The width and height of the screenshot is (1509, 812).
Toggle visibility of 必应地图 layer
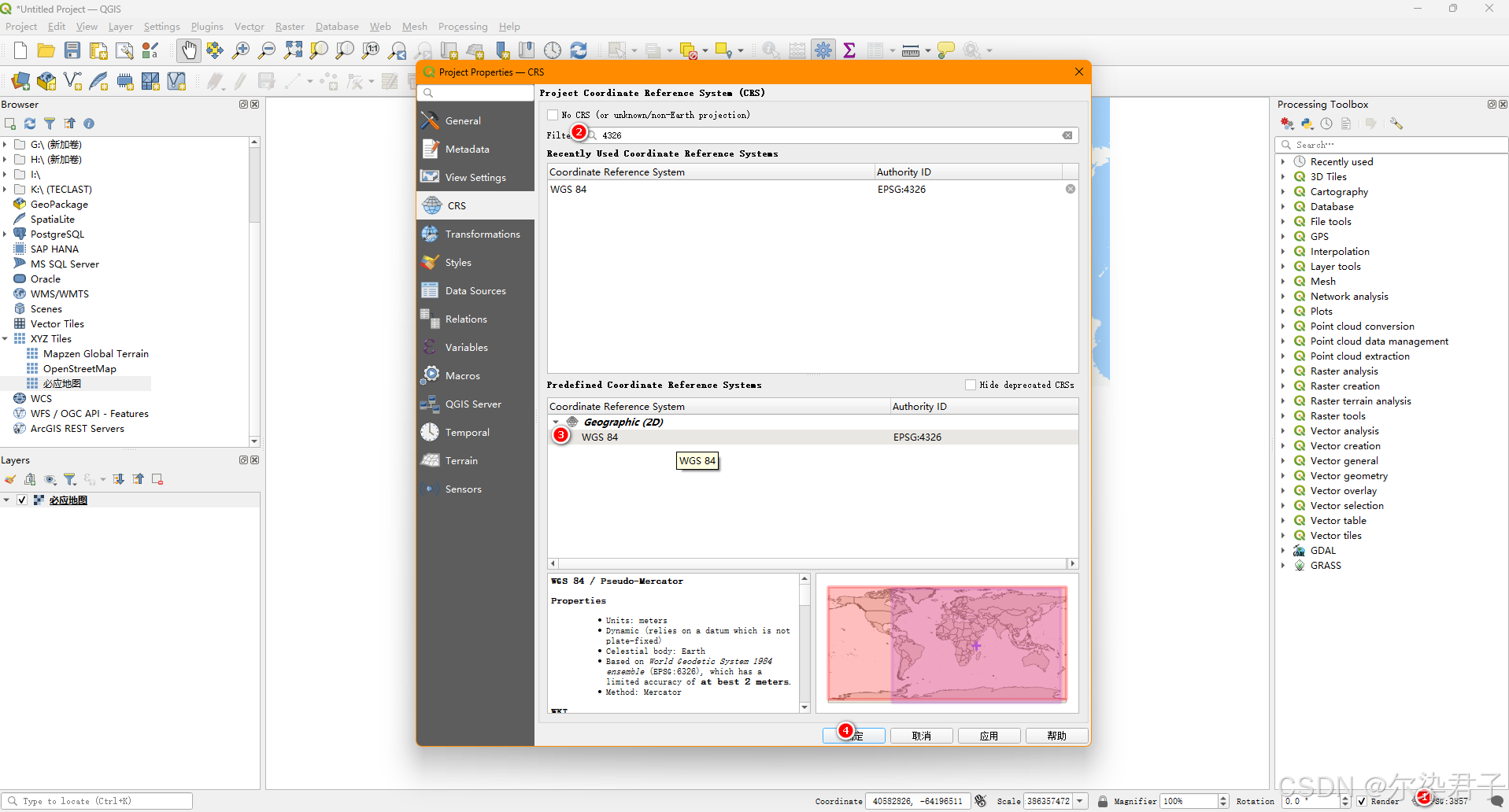coord(22,500)
